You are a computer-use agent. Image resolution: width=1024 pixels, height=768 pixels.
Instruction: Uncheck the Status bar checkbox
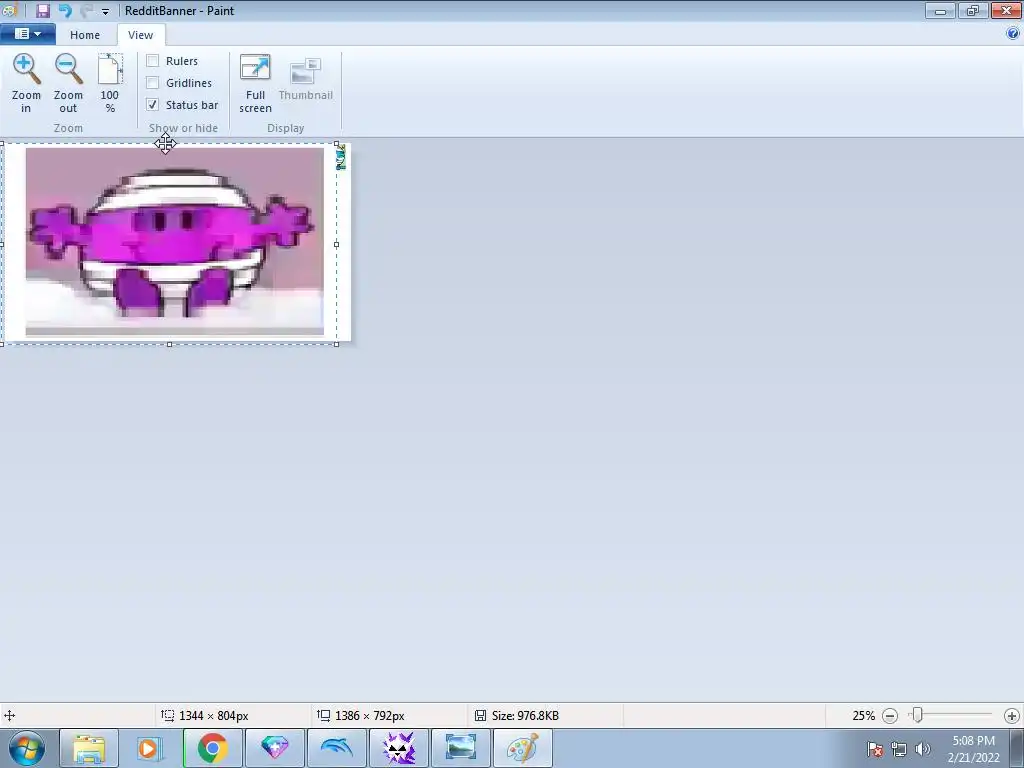pyautogui.click(x=153, y=104)
